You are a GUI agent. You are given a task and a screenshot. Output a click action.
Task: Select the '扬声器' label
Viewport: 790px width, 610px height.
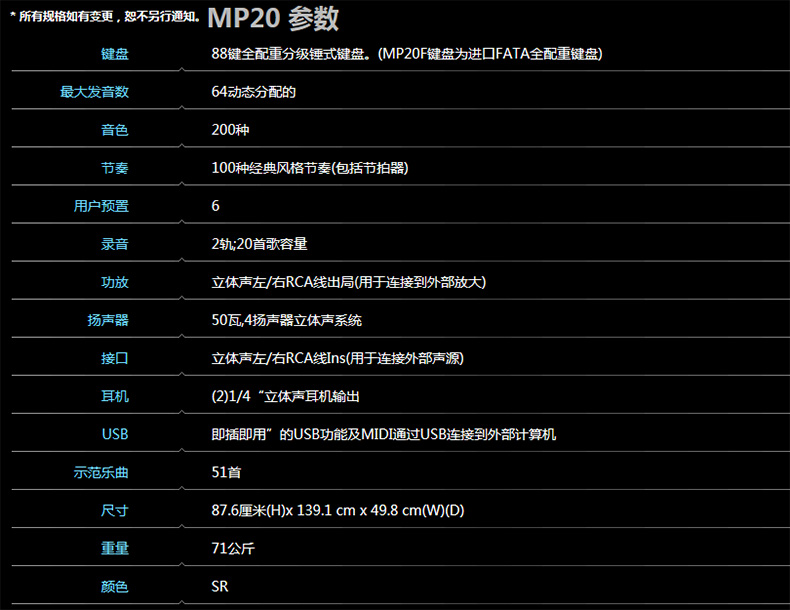coord(108,320)
